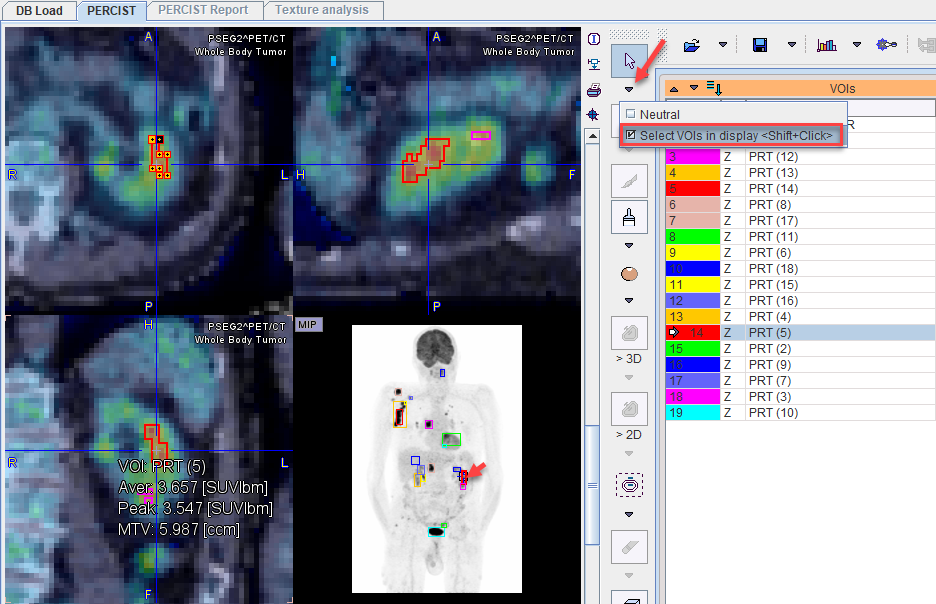This screenshot has width=936, height=604.
Task: Move VOI down with header down arrow
Action: 694,88
